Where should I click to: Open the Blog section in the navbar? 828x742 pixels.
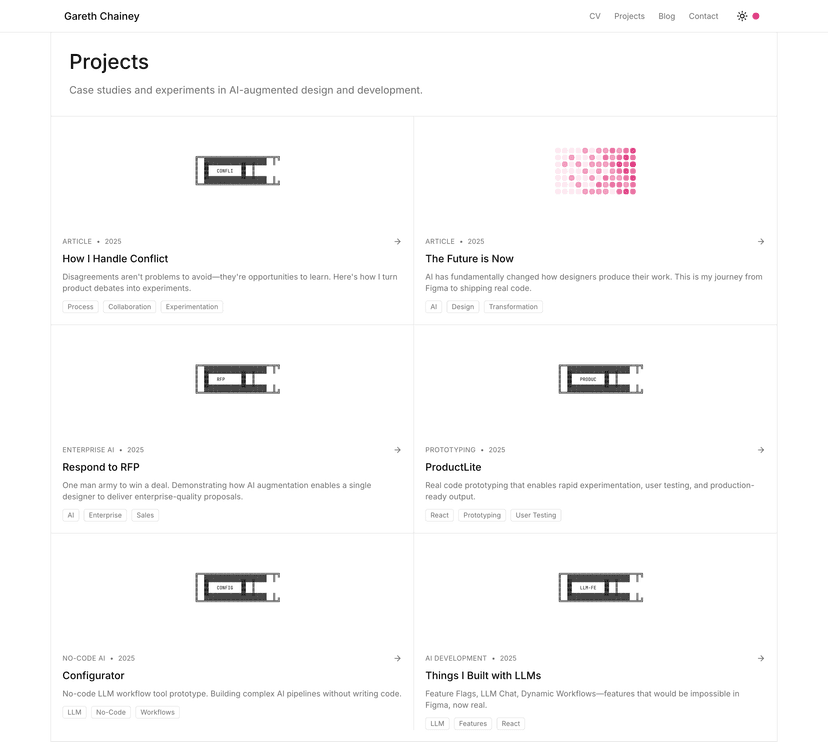(666, 16)
